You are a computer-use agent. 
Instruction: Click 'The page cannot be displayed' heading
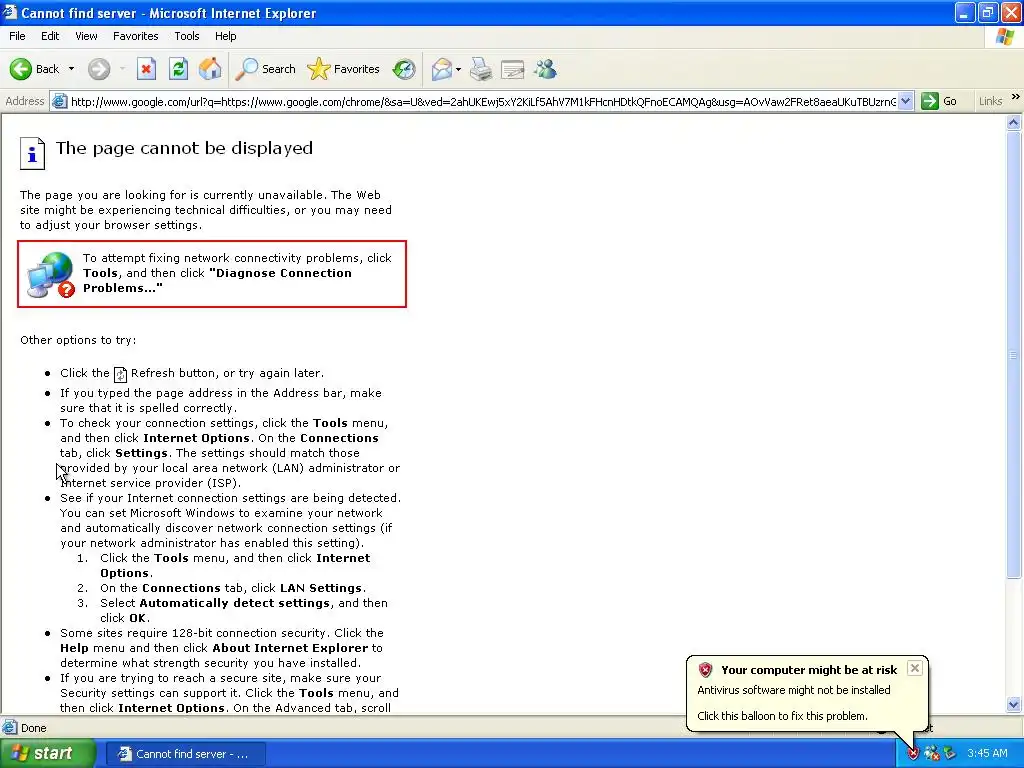tap(184, 148)
